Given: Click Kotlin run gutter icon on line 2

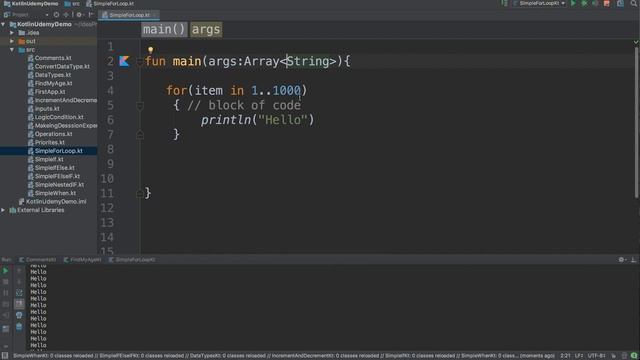Looking at the screenshot, I should [x=124, y=61].
